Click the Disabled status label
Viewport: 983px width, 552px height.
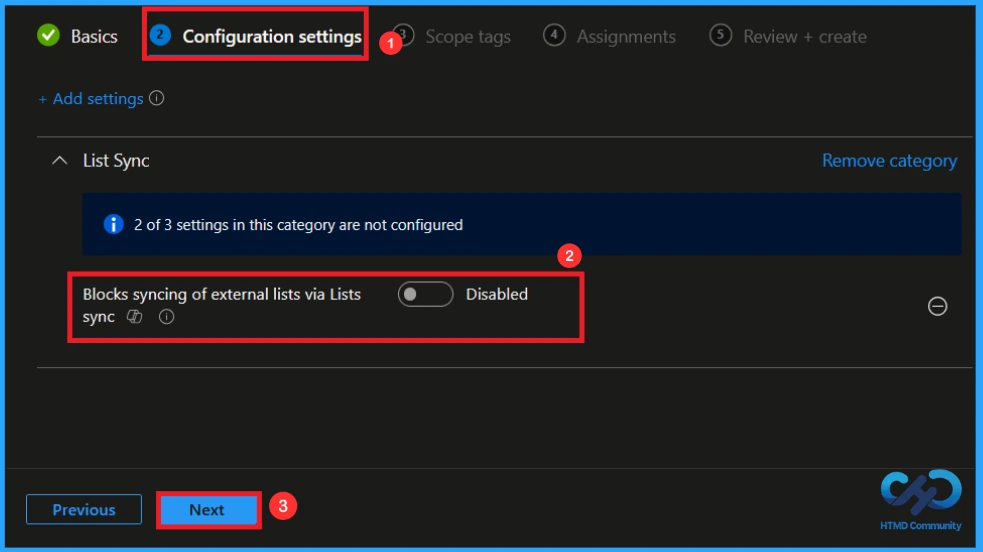tap(497, 294)
